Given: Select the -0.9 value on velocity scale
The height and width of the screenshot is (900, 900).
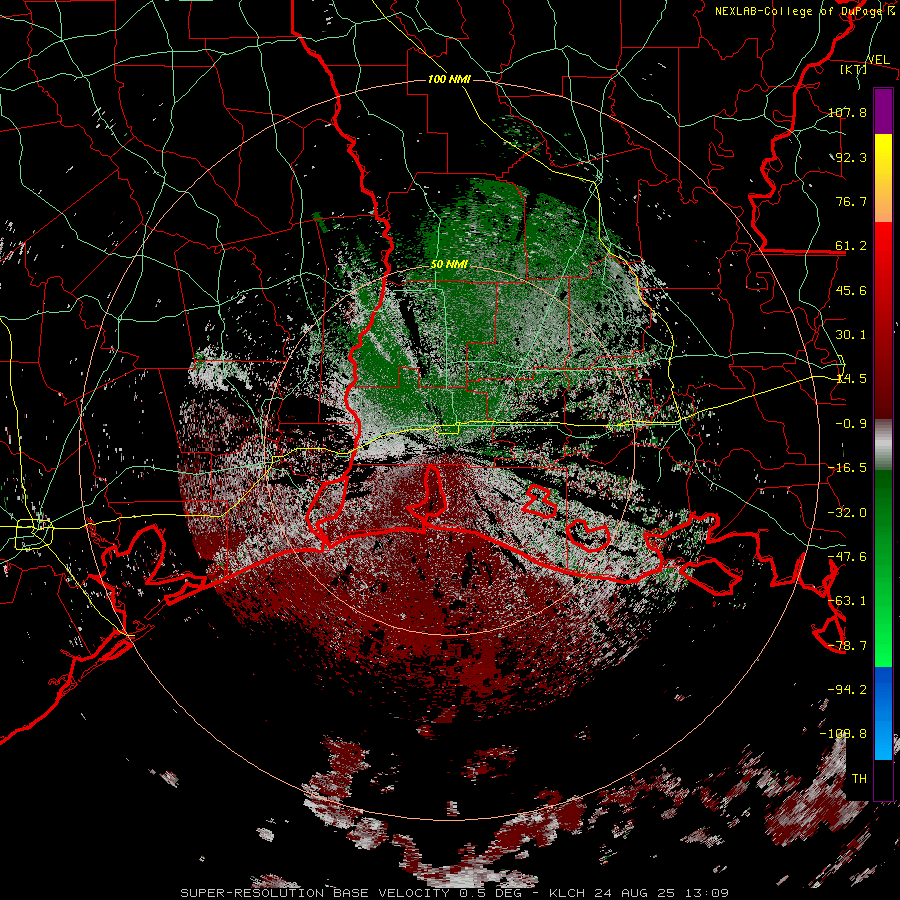Looking at the screenshot, I should point(851,424).
